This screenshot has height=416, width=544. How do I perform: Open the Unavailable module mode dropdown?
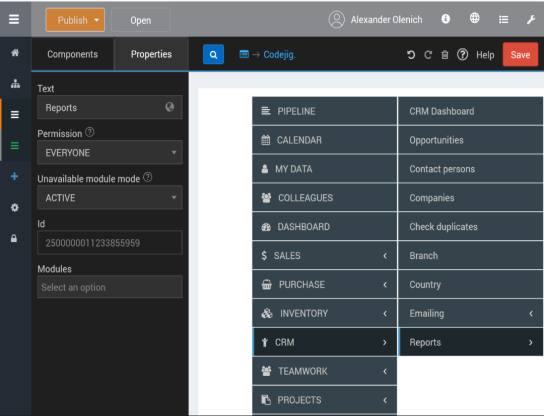(110, 197)
